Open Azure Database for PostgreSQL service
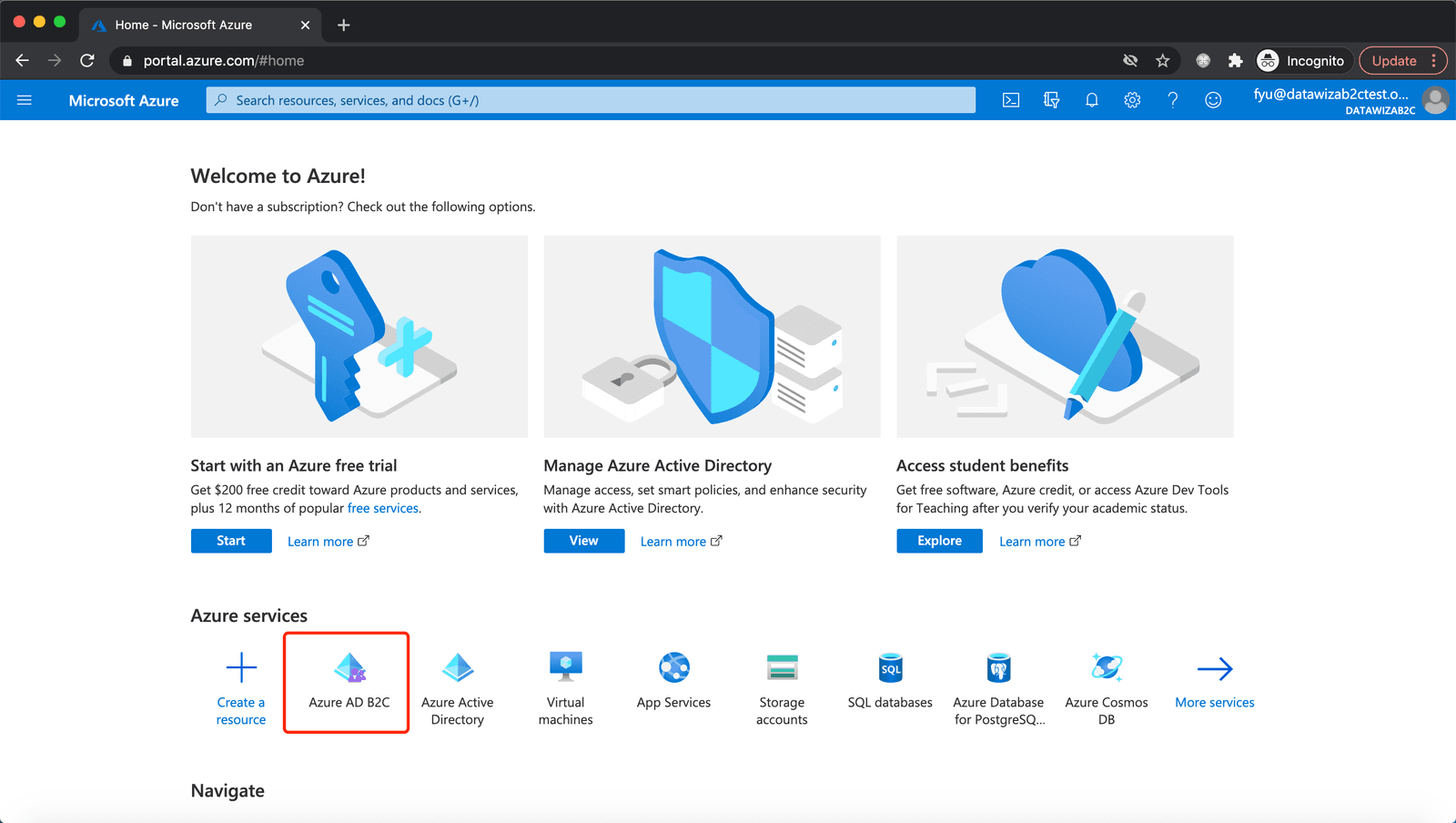The image size is (1456, 823). pyautogui.click(x=998, y=689)
